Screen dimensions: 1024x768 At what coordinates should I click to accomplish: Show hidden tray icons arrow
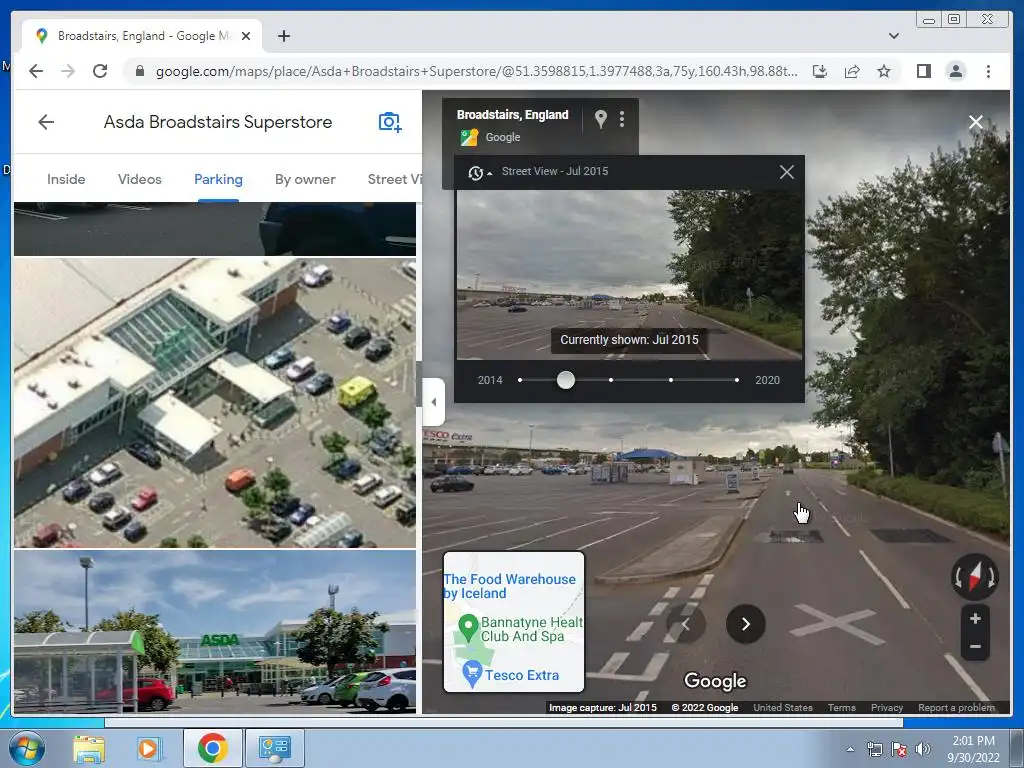(850, 750)
